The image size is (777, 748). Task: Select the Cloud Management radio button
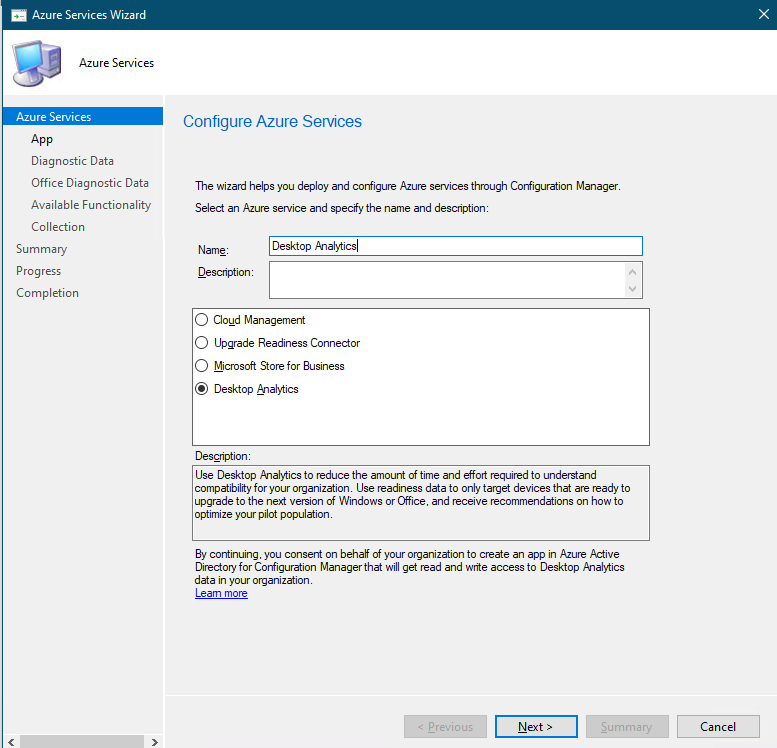click(202, 320)
